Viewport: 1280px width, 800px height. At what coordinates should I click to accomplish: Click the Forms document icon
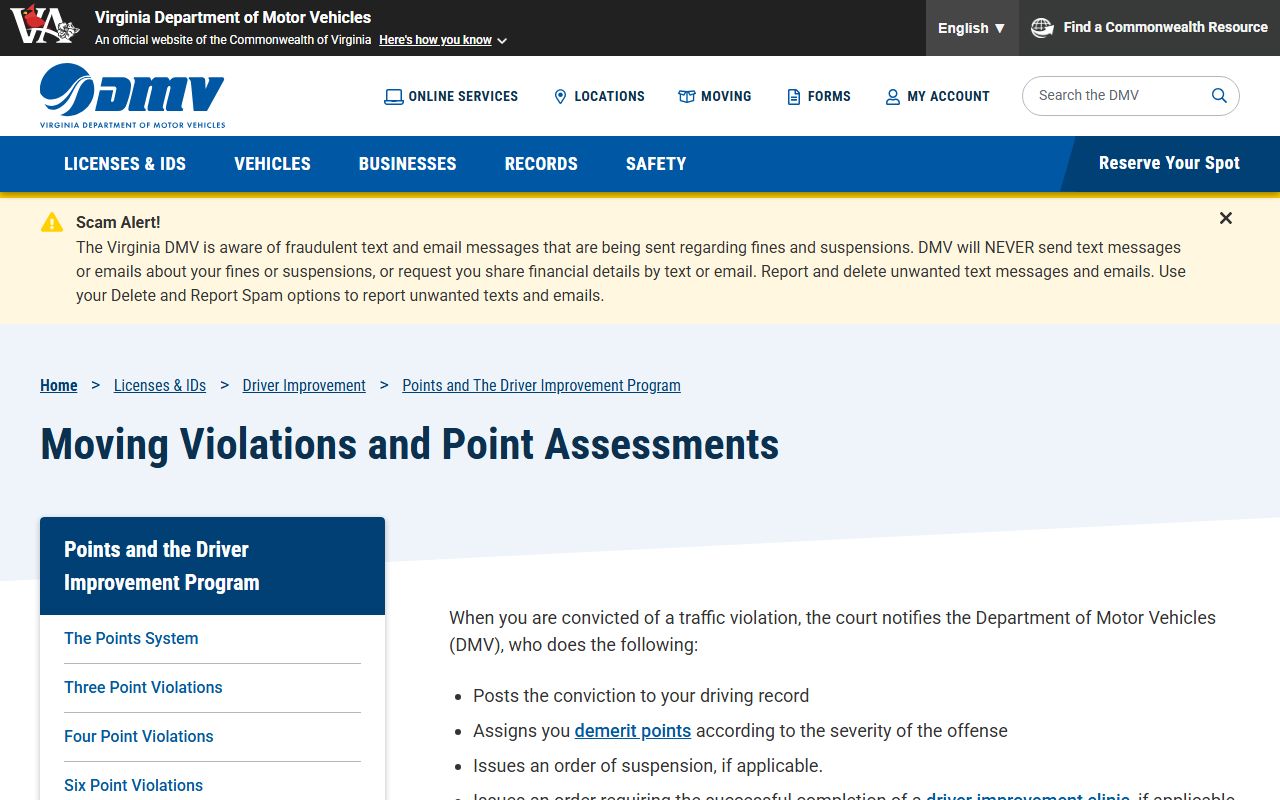[794, 97]
